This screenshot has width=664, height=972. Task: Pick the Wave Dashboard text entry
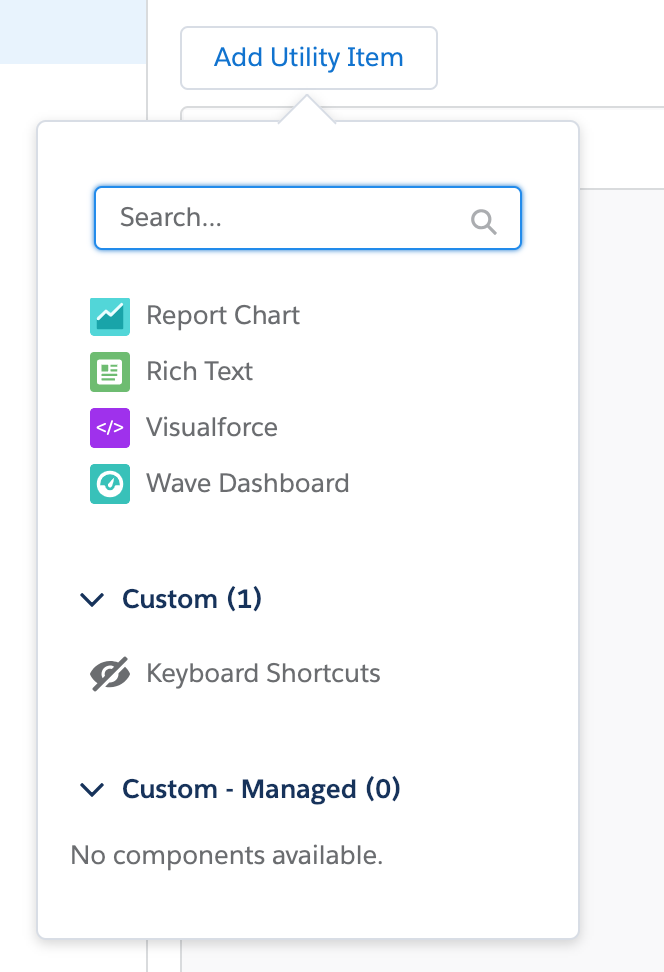coord(248,484)
